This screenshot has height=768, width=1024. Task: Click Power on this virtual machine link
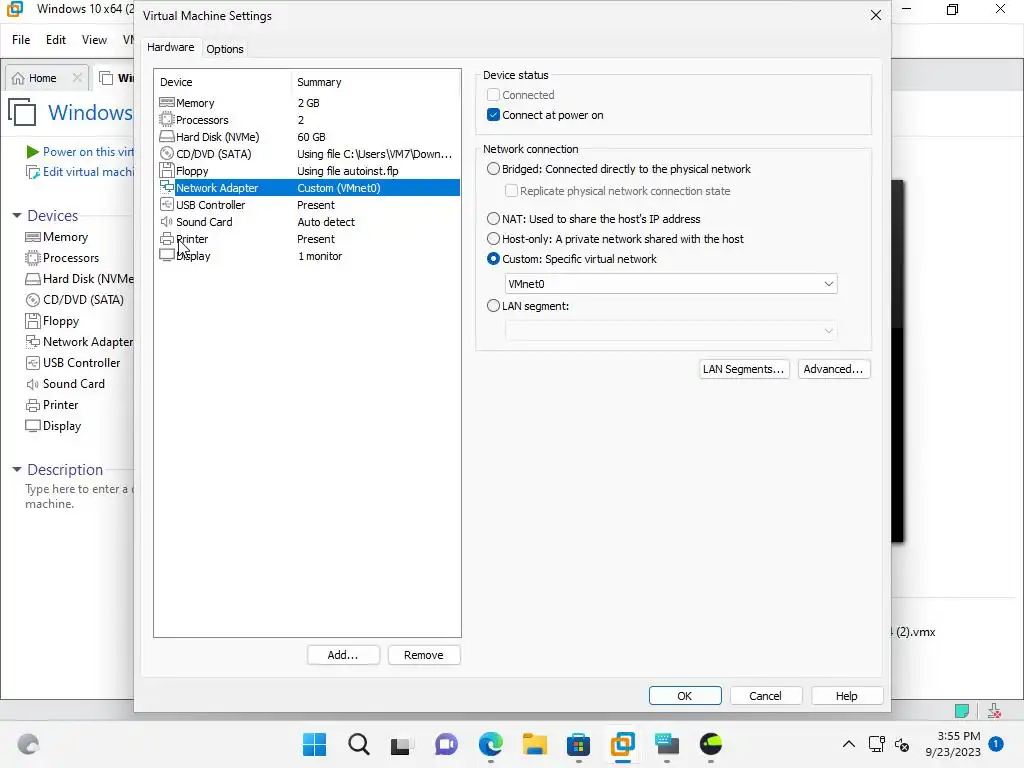coord(88,152)
